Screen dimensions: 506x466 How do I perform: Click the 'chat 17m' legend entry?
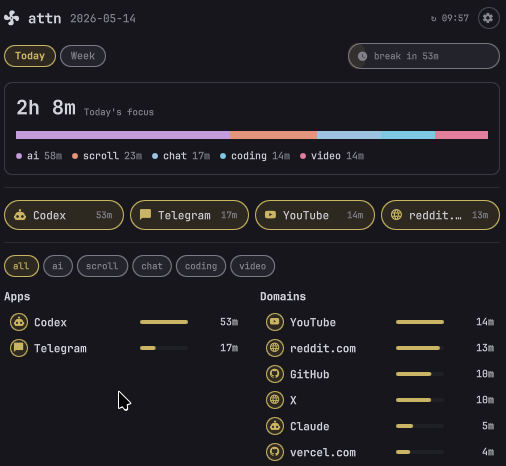tap(181, 156)
